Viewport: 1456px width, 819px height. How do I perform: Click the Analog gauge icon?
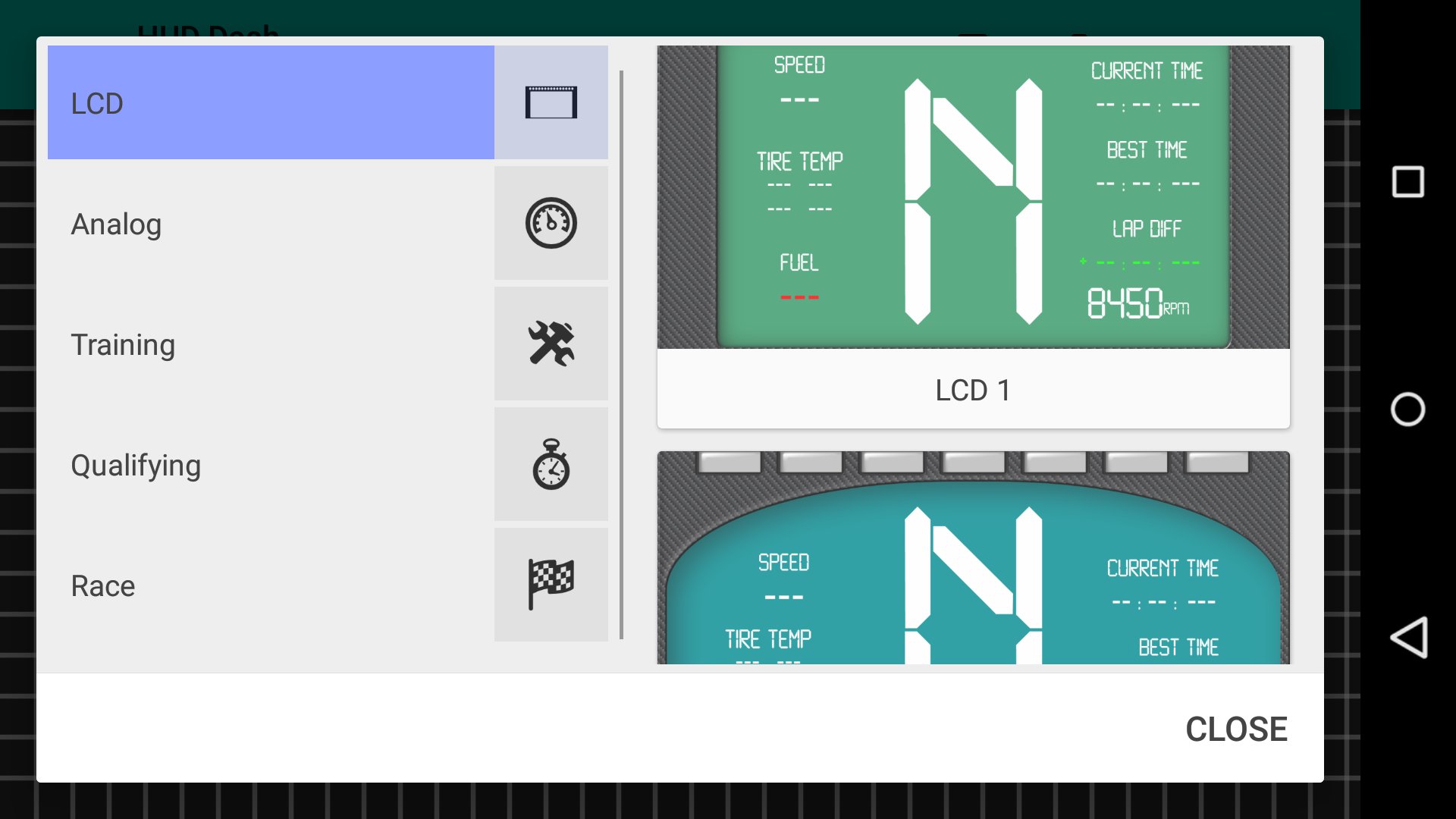tap(551, 223)
